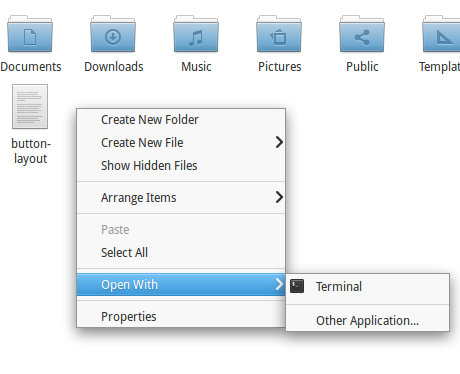Click the button-layout file name label
Image resolution: width=460 pixels, height=374 pixels.
tap(31, 151)
